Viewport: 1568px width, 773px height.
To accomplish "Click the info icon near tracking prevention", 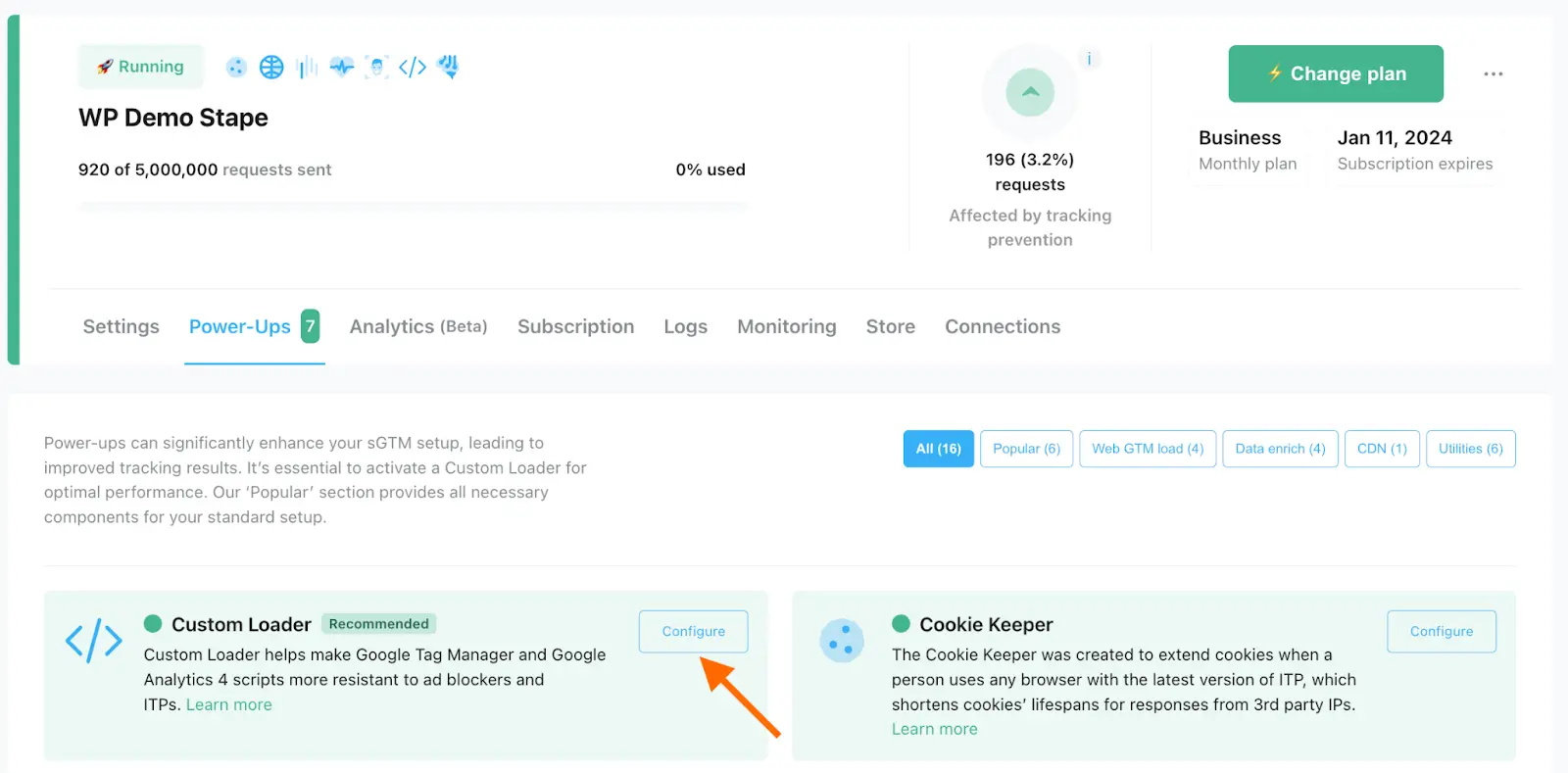I will point(1089,59).
